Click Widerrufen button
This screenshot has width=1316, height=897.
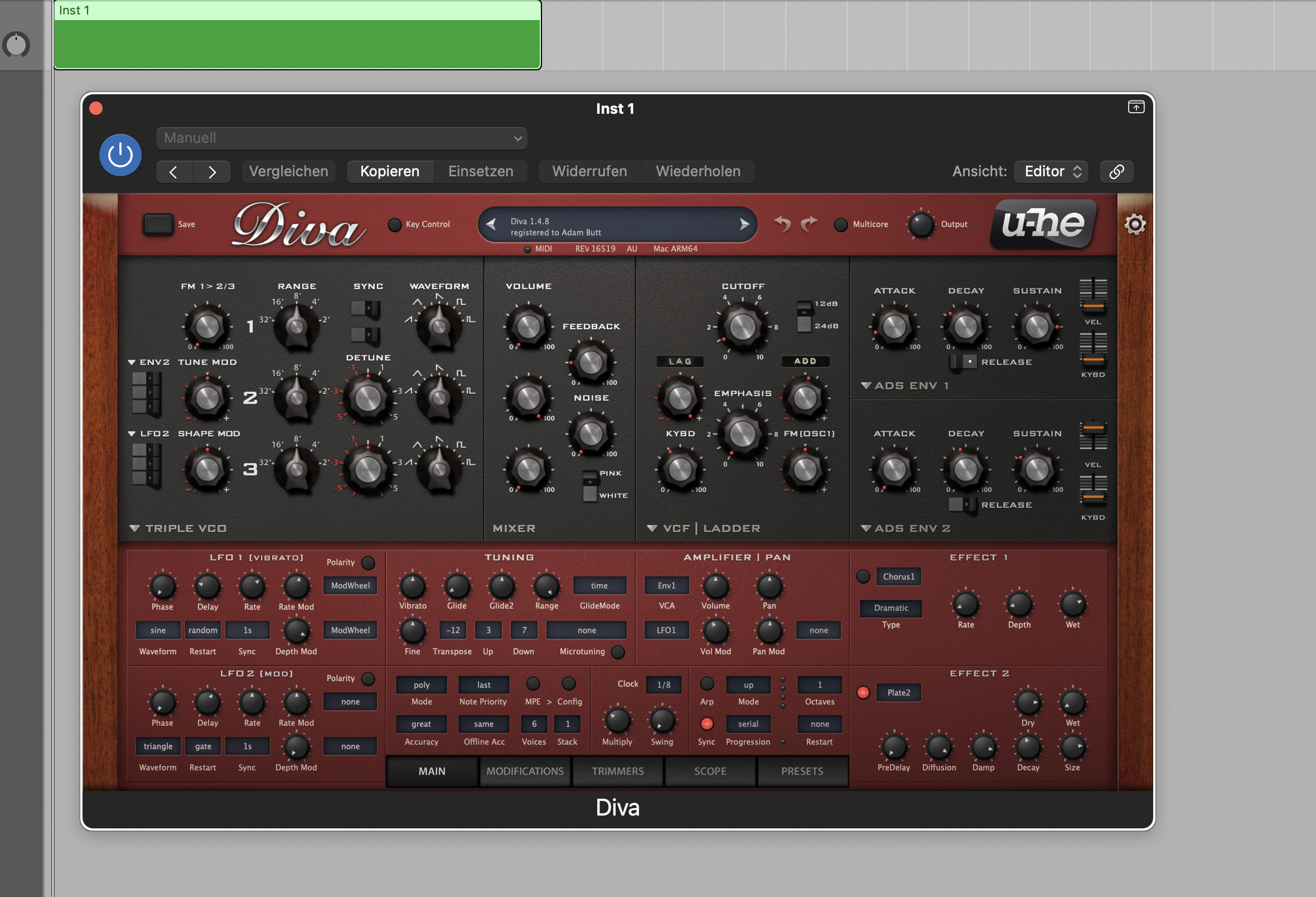(x=589, y=172)
